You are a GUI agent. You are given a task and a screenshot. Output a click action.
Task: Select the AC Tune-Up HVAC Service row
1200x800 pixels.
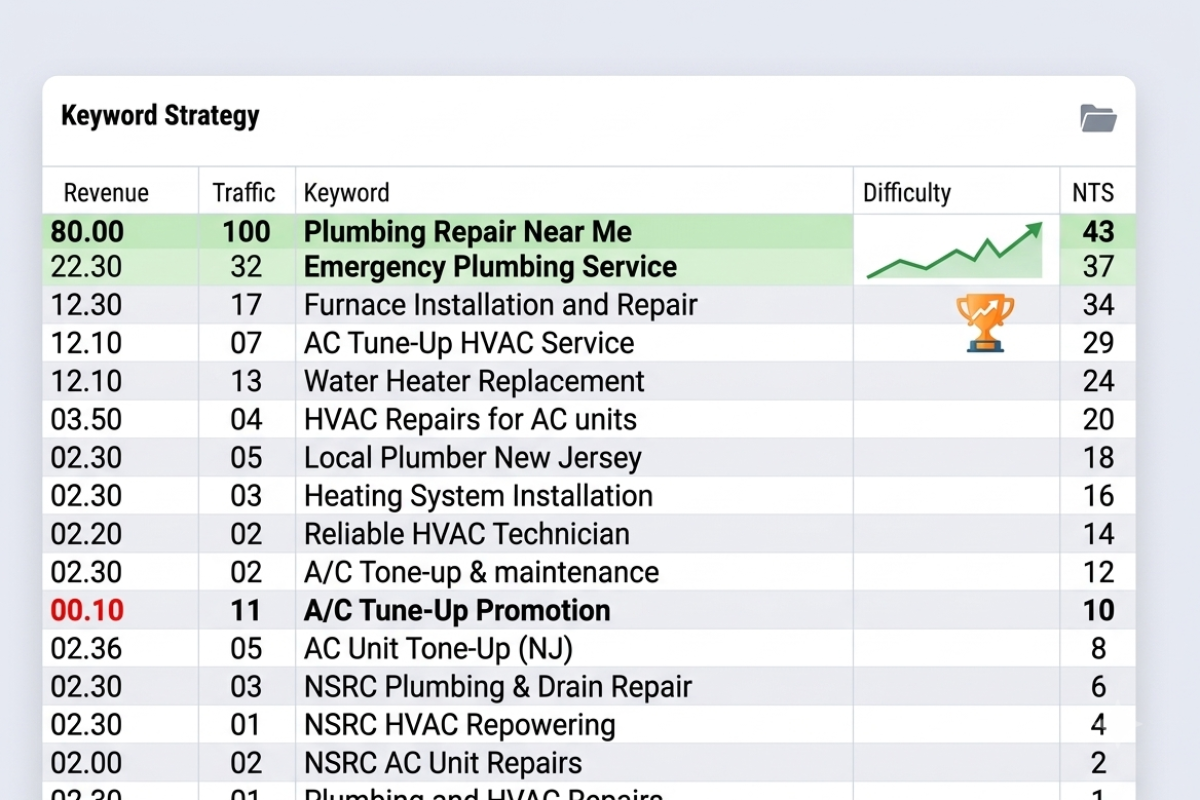click(589, 343)
